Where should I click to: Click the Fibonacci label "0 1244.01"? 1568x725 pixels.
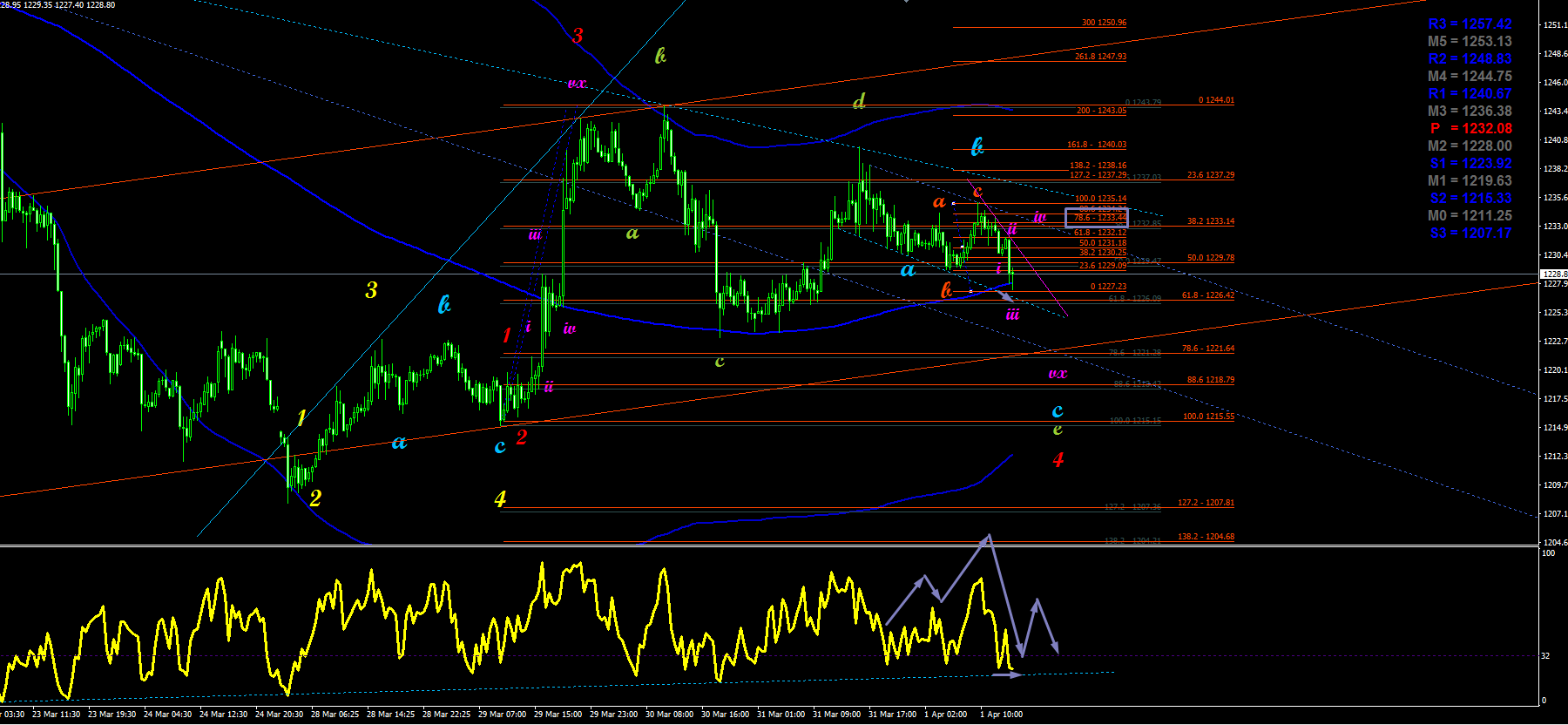point(1216,100)
